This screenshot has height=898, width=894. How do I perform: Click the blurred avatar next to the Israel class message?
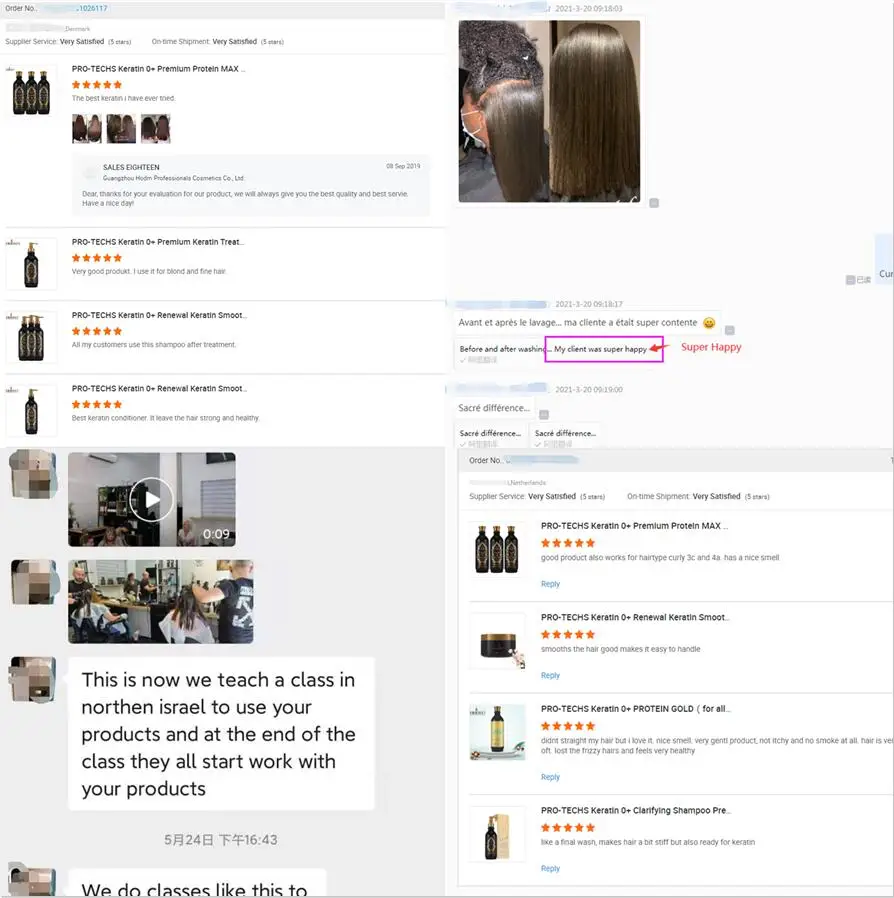click(33, 678)
